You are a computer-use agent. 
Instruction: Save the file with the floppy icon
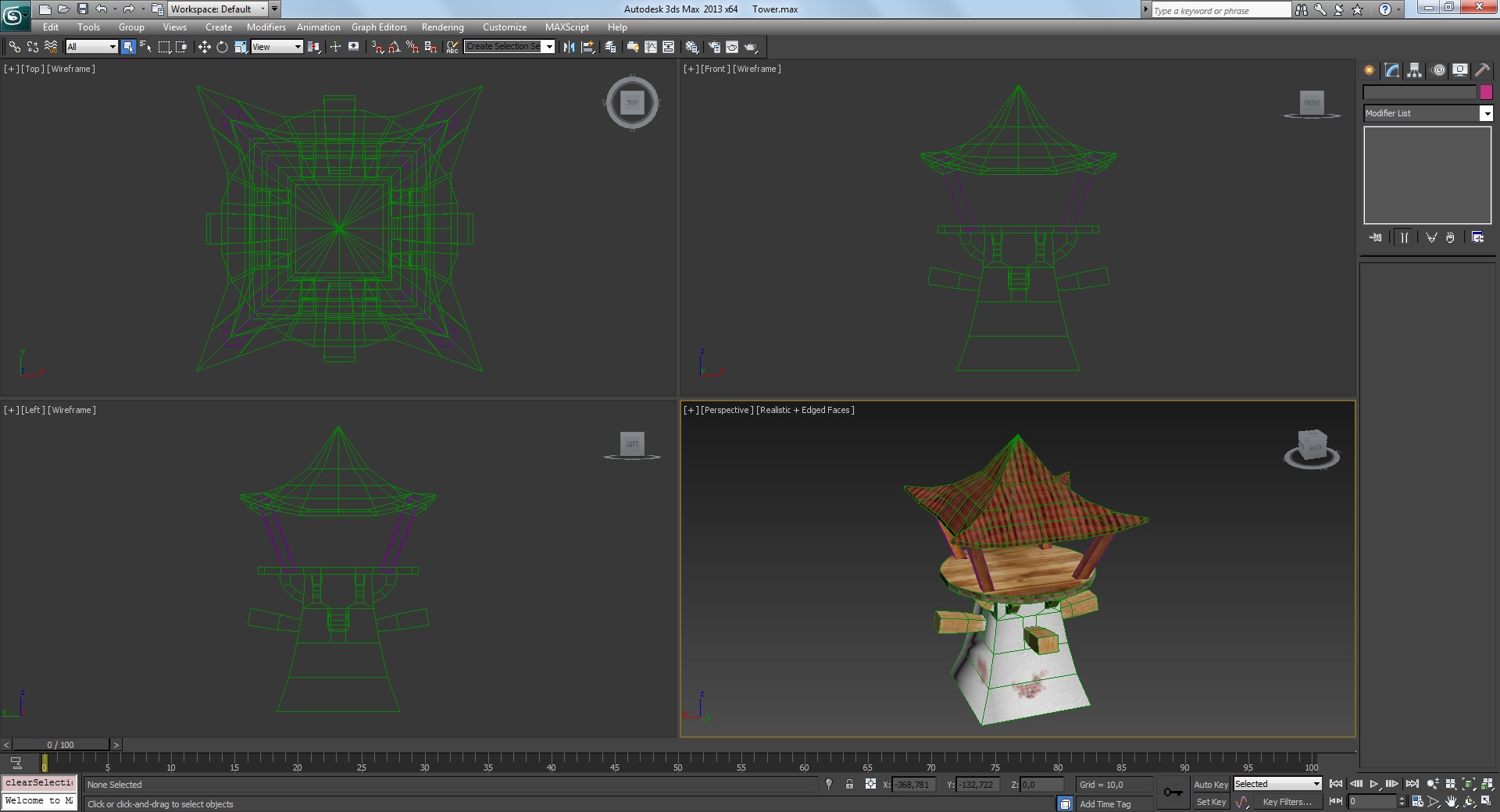(82, 9)
